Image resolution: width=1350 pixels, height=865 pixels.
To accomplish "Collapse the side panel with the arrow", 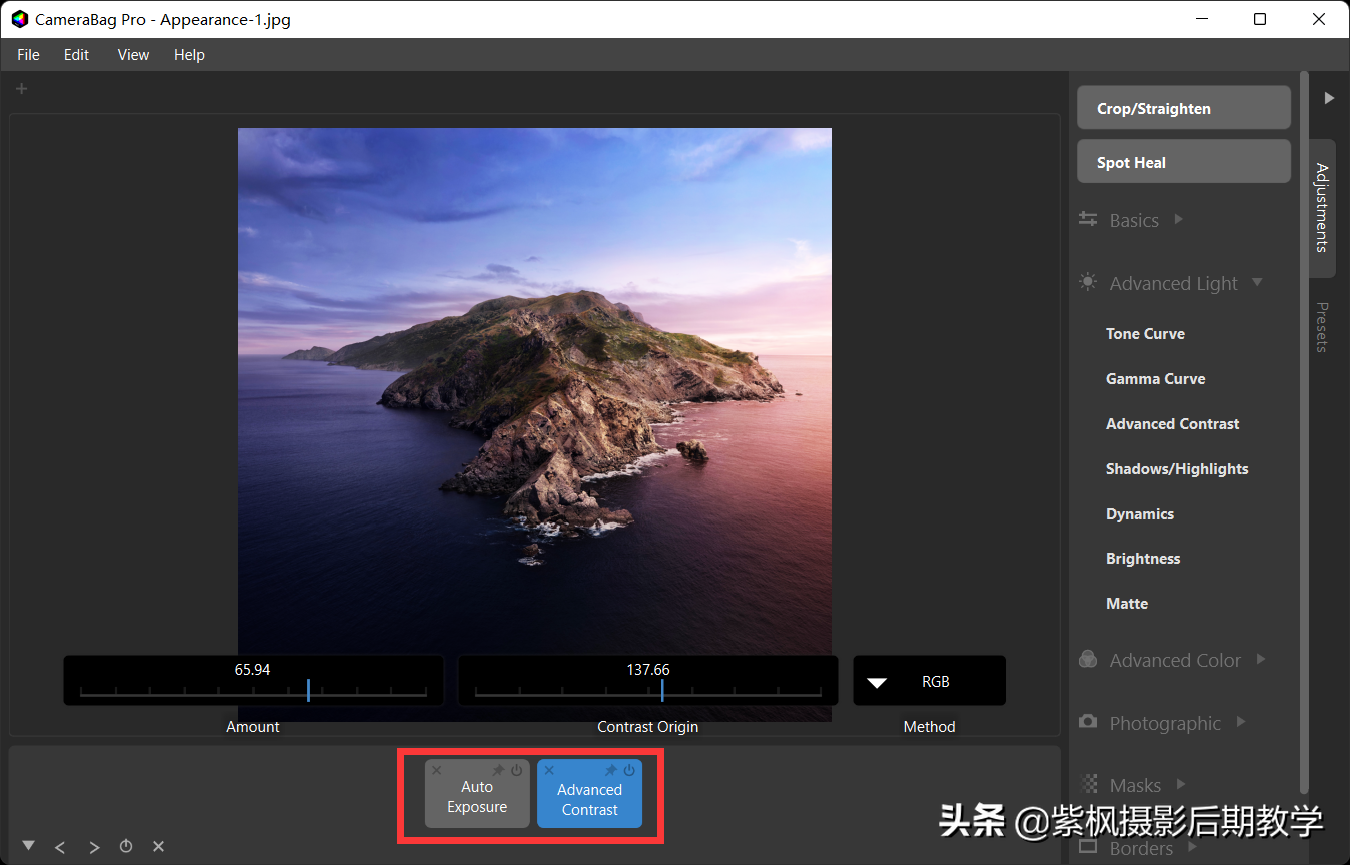I will 1329,98.
